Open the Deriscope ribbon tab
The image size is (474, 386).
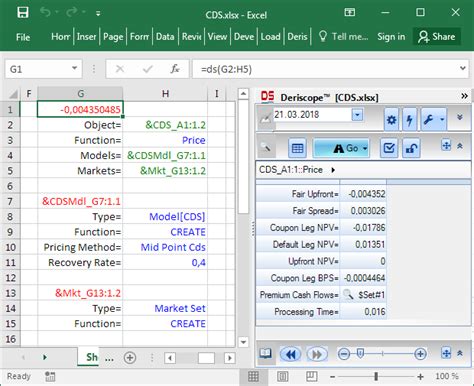297,37
